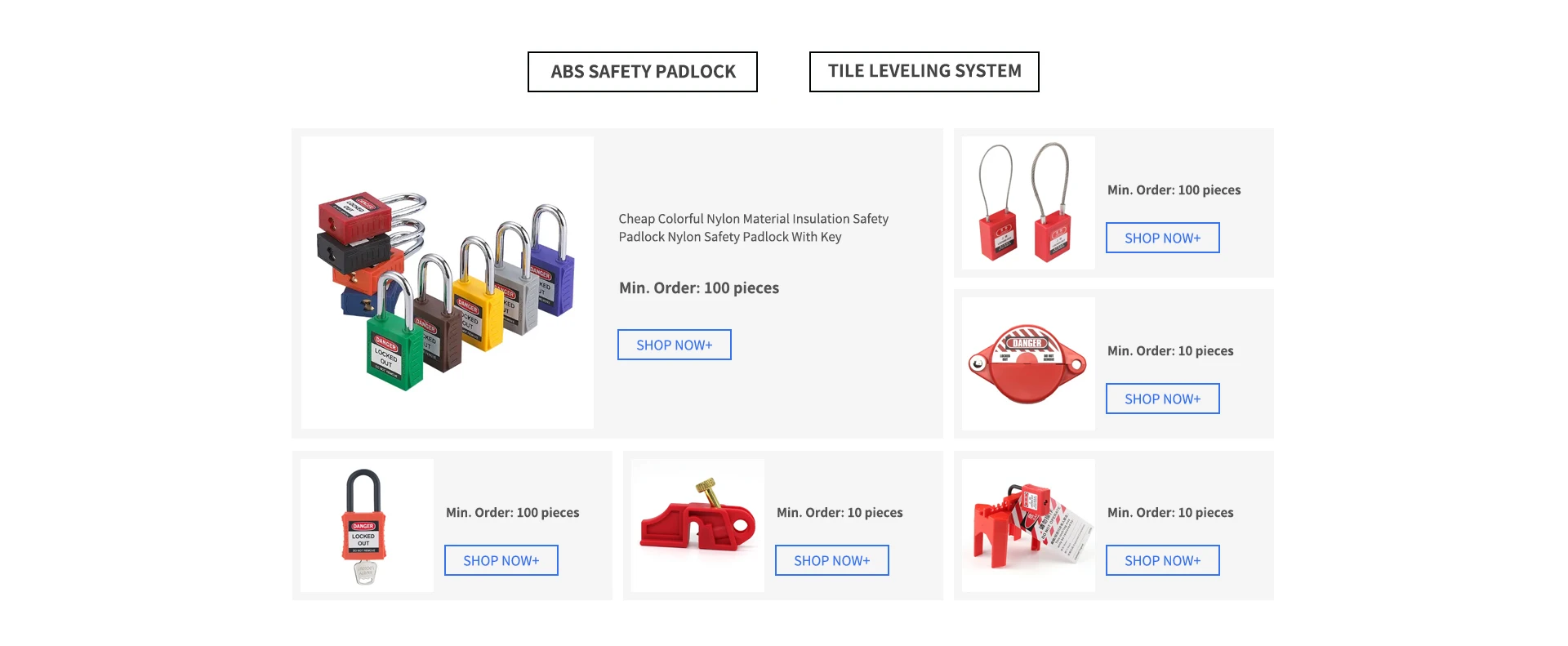Click SHOP NOW+ for colorful nylon padlocks
Viewport: 1568px width, 646px height.
pos(675,345)
